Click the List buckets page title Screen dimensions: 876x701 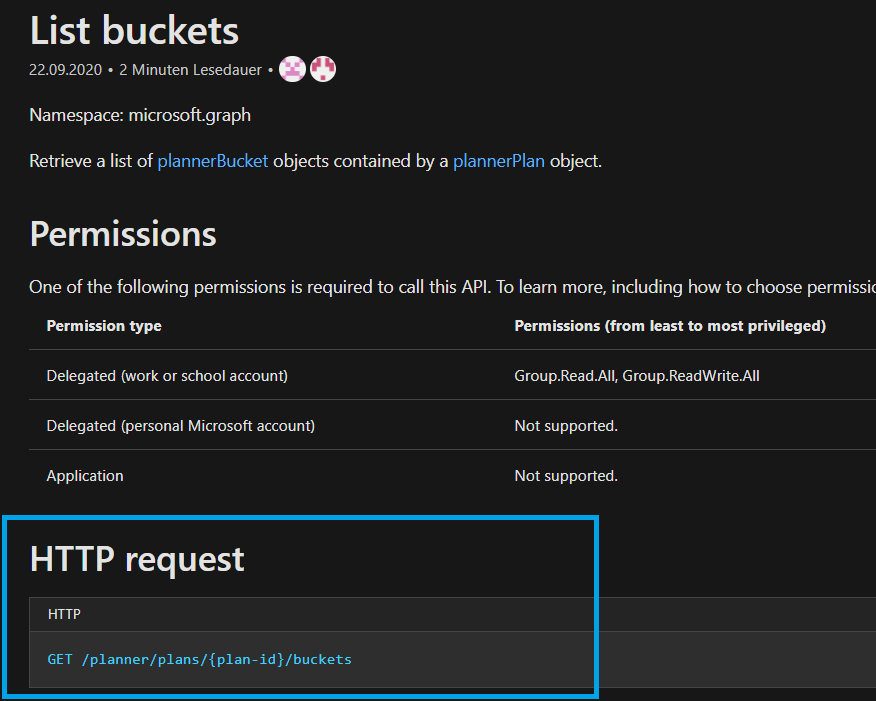point(134,31)
